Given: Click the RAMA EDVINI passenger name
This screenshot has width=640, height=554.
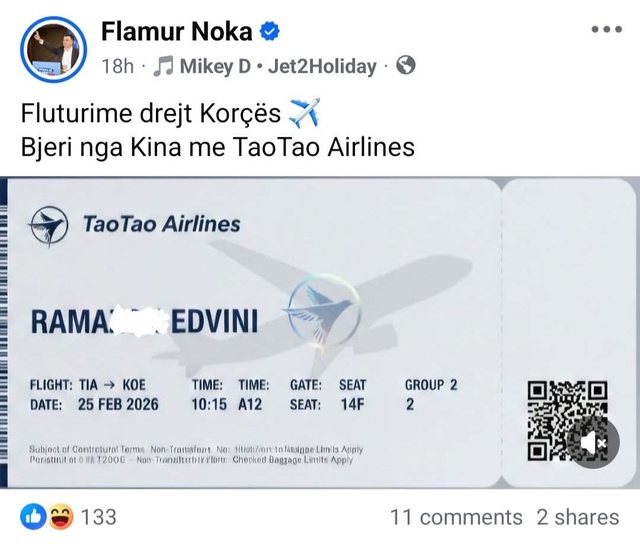Looking at the screenshot, I should click(x=145, y=321).
